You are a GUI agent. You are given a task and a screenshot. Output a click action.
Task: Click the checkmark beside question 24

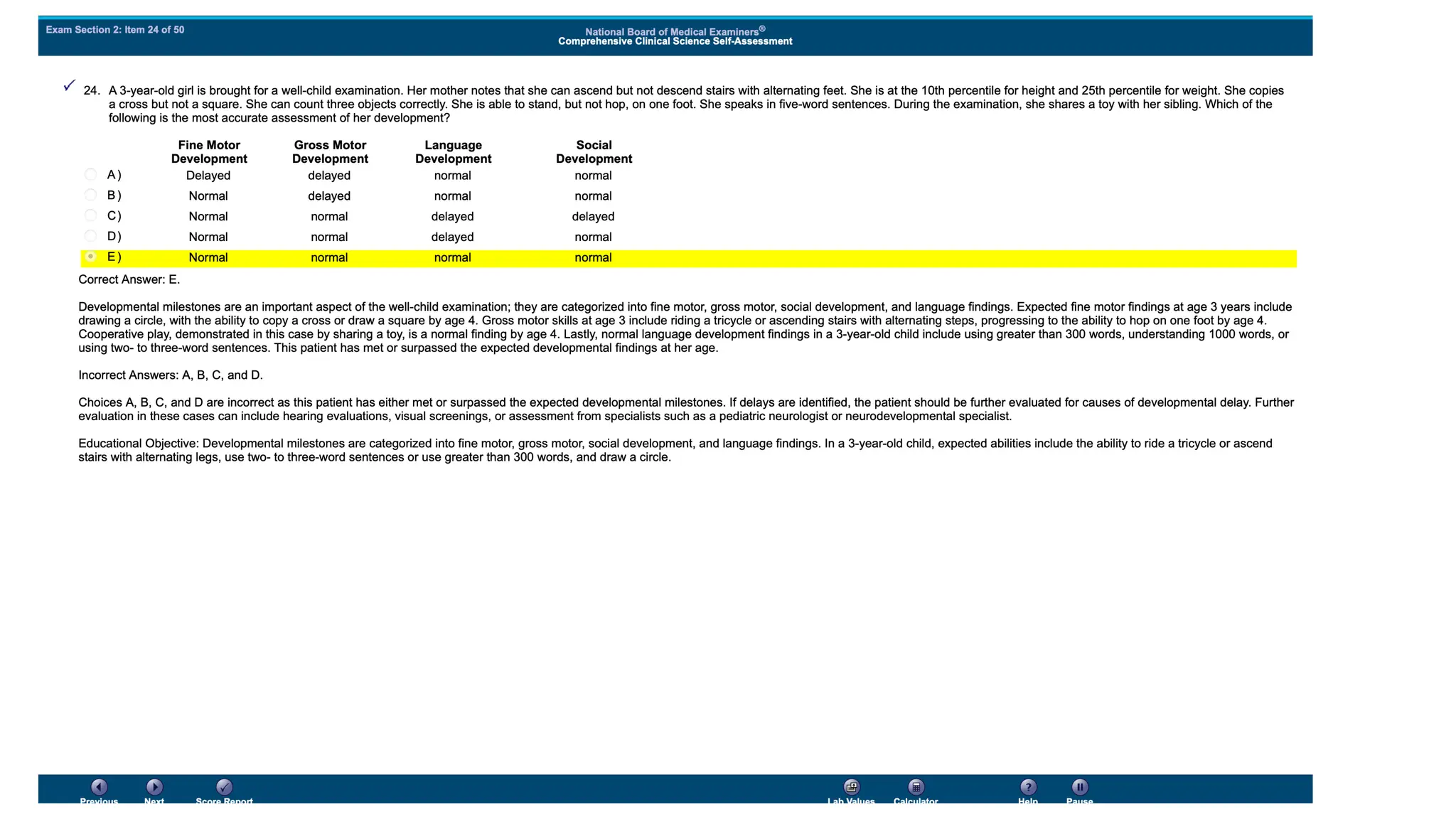[x=69, y=86]
